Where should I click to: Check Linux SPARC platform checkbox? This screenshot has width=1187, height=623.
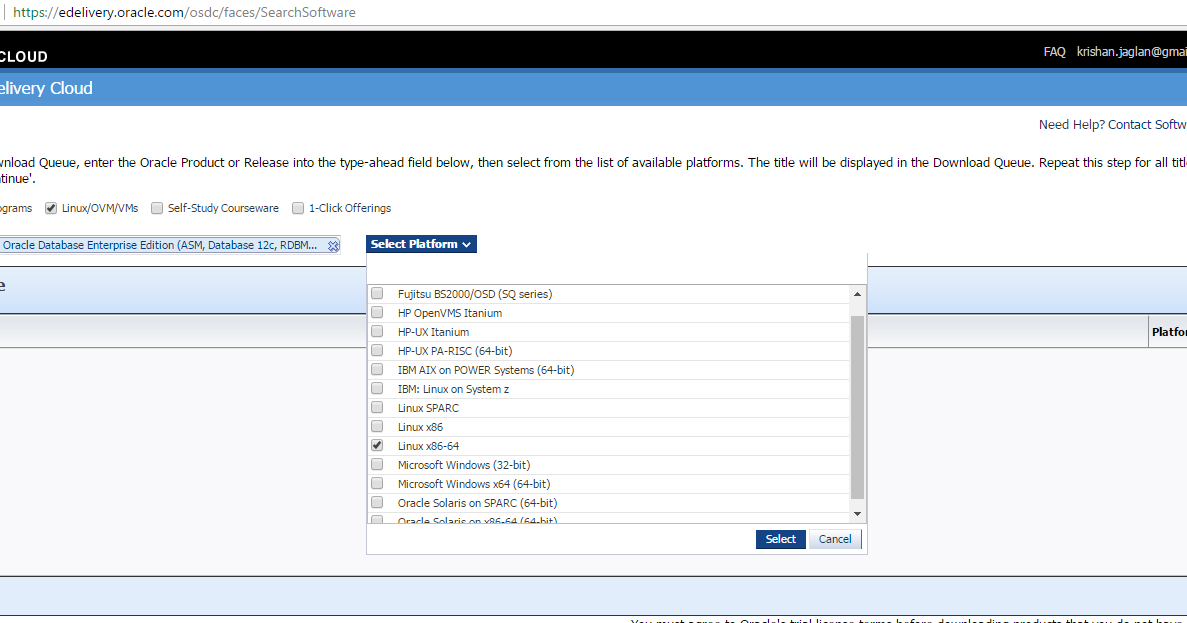pyautogui.click(x=377, y=407)
